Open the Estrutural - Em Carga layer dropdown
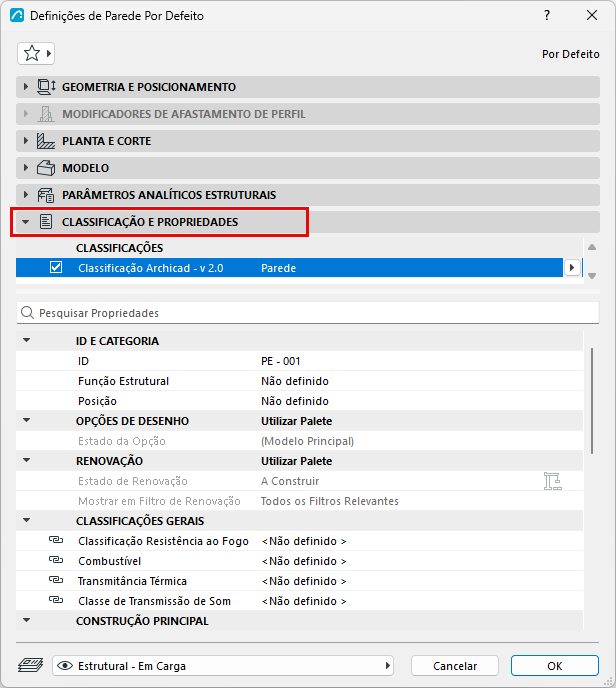 (x=223, y=666)
